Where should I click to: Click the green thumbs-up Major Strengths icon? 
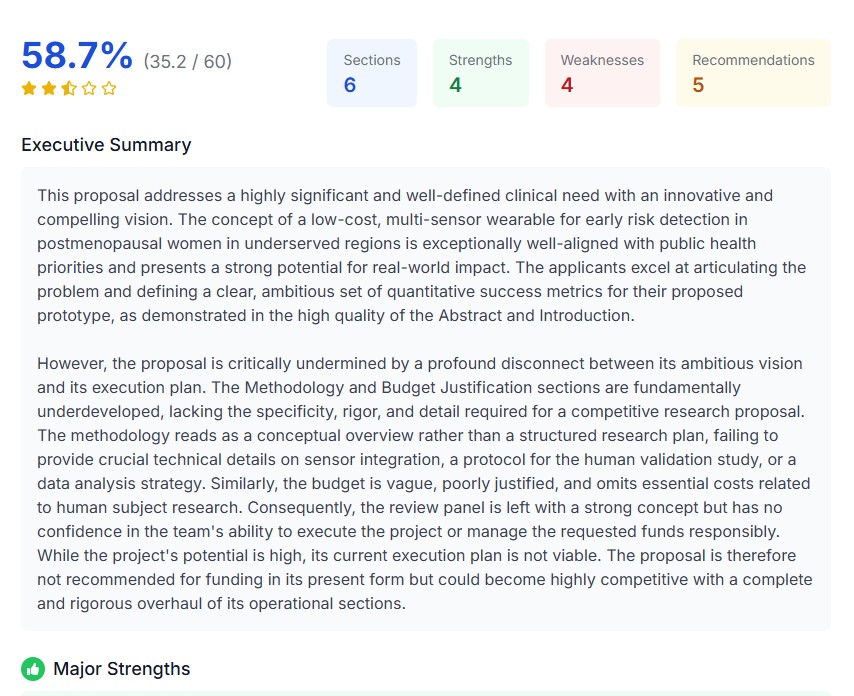pyautogui.click(x=35, y=668)
